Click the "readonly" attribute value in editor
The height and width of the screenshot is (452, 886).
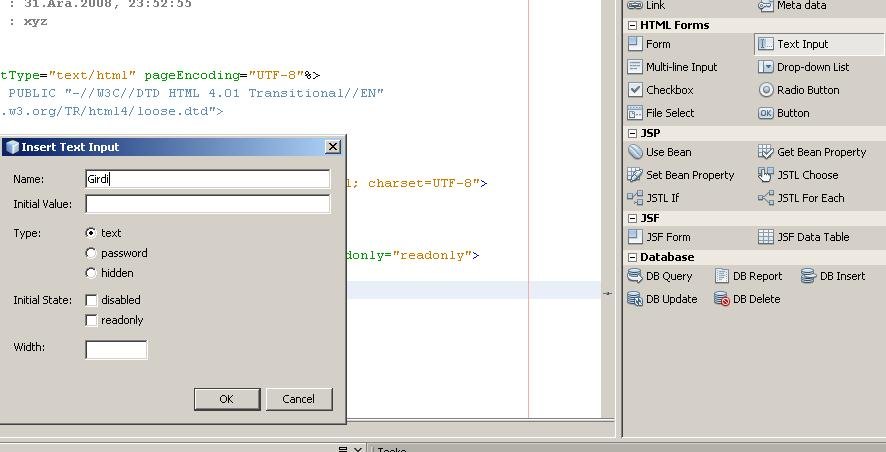tap(432, 255)
